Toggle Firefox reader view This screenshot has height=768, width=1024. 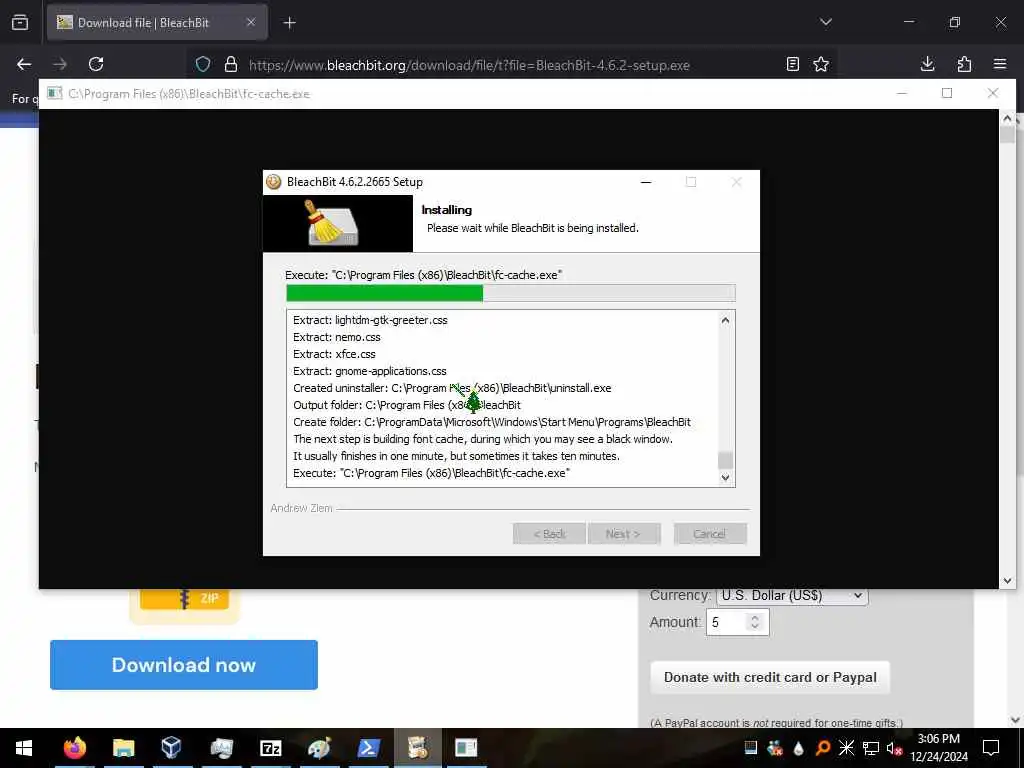coord(793,64)
